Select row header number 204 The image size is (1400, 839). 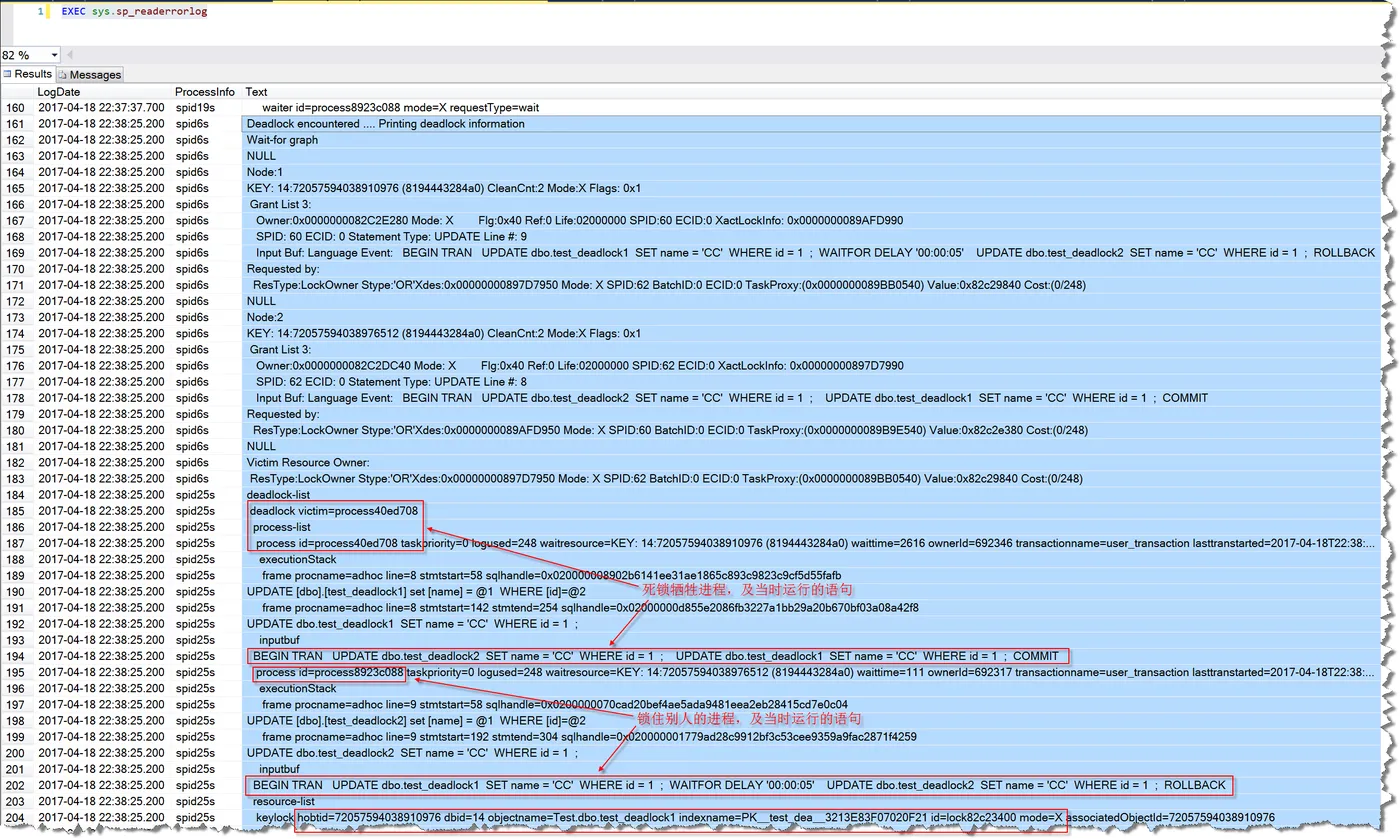click(17, 817)
